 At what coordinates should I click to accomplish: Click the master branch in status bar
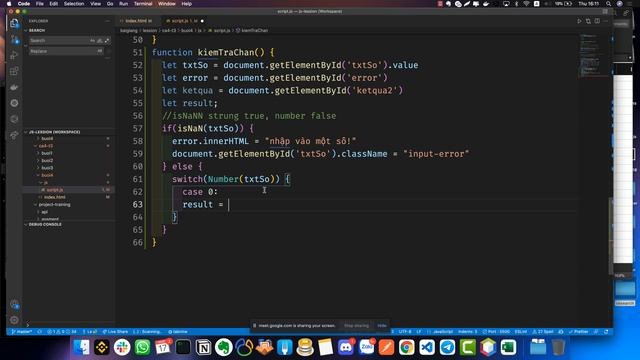22,332
